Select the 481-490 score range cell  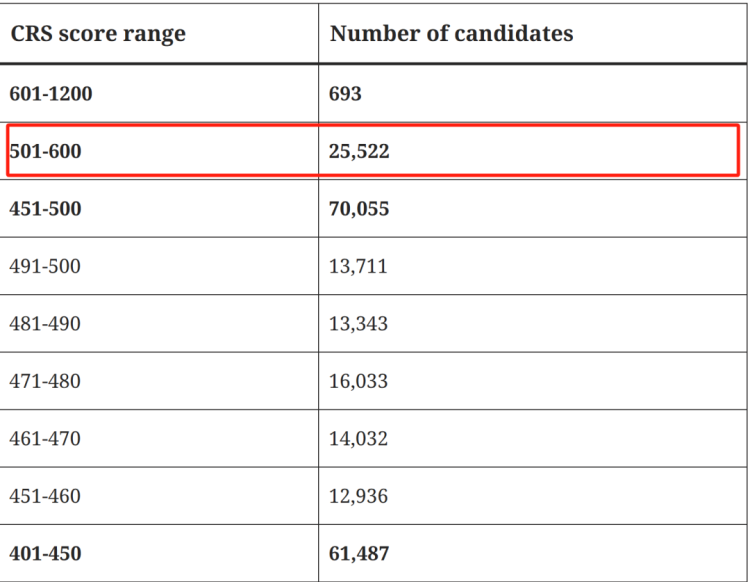coord(45,324)
